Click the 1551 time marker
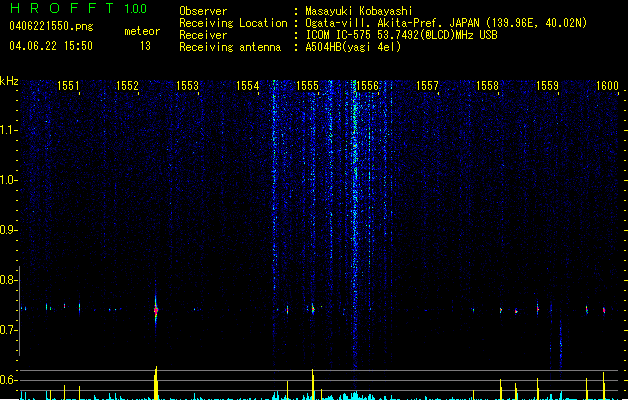Screen dimensions: 629x400 pyautogui.click(x=68, y=86)
